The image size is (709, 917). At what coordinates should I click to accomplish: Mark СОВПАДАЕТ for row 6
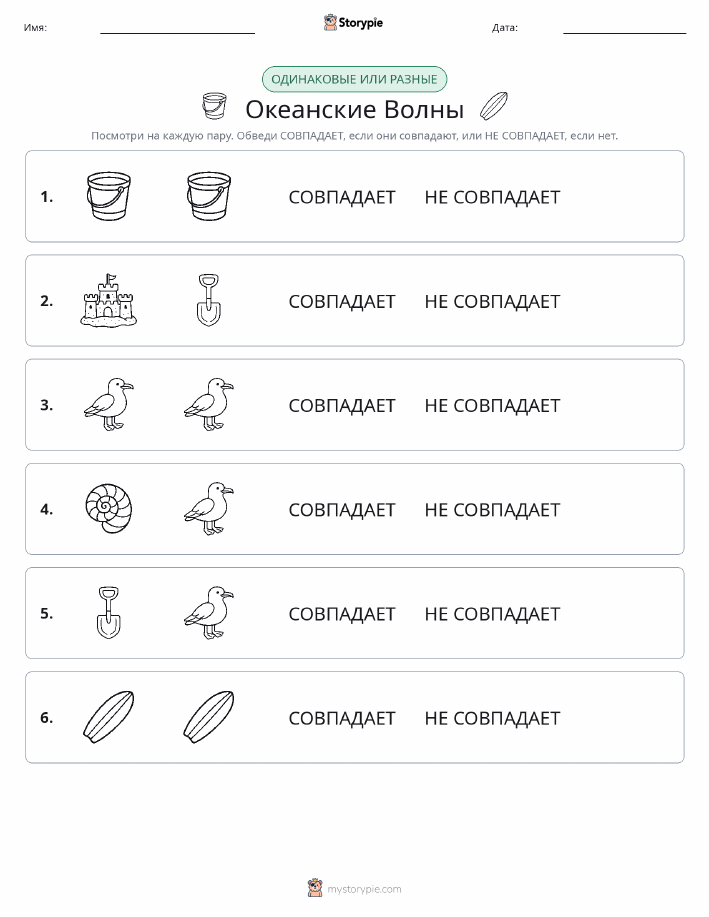point(342,718)
